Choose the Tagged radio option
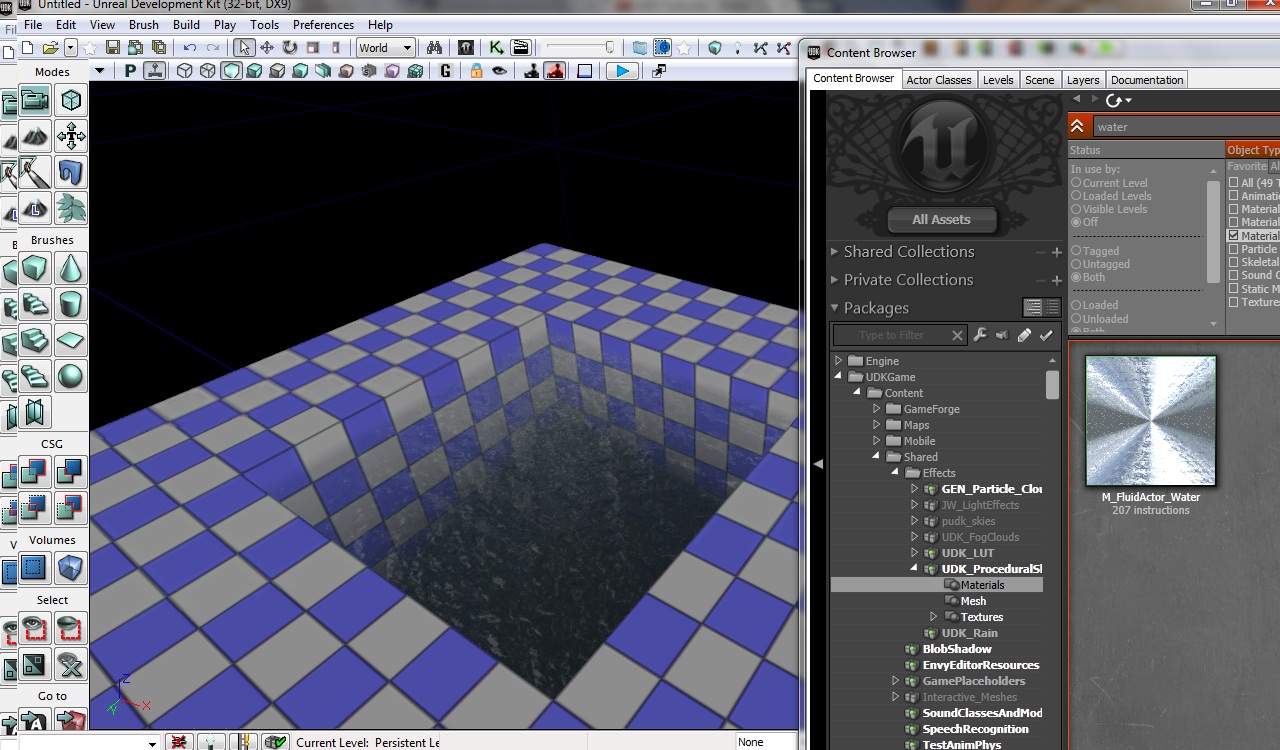The image size is (1280, 750). [x=1077, y=251]
